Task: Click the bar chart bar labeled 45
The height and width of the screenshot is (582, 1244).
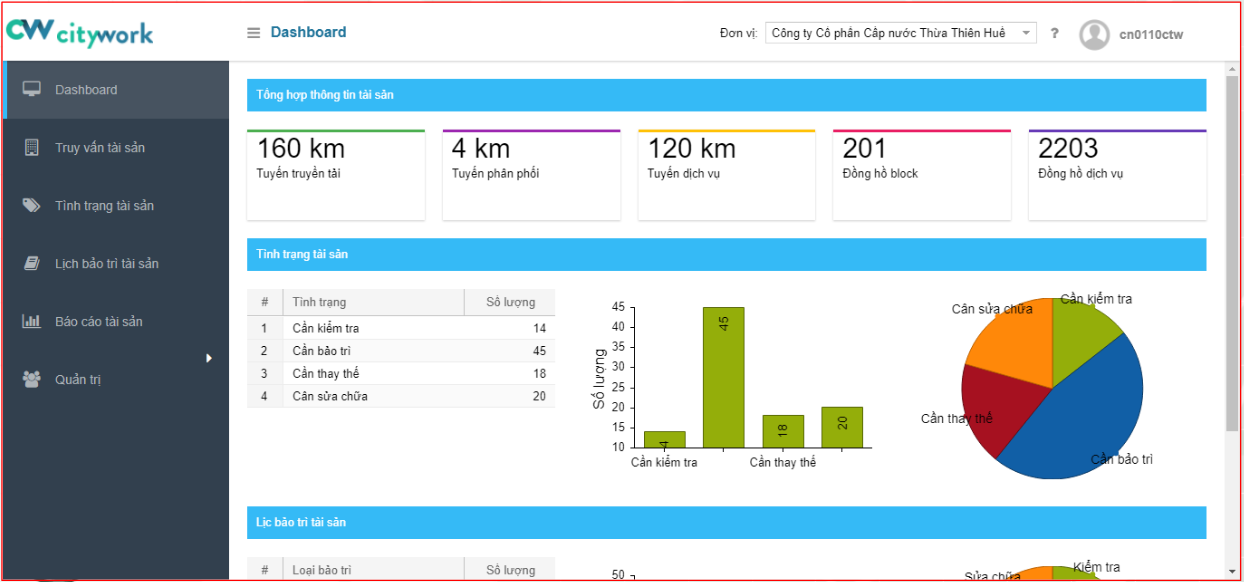Action: [x=724, y=377]
